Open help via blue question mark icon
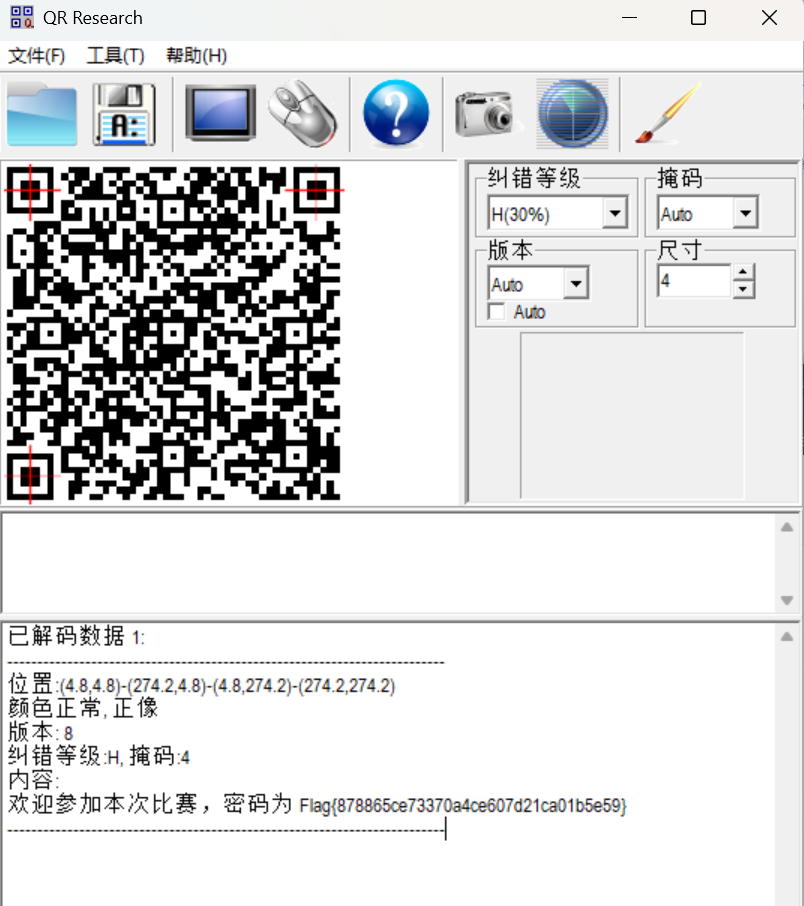 click(x=396, y=114)
